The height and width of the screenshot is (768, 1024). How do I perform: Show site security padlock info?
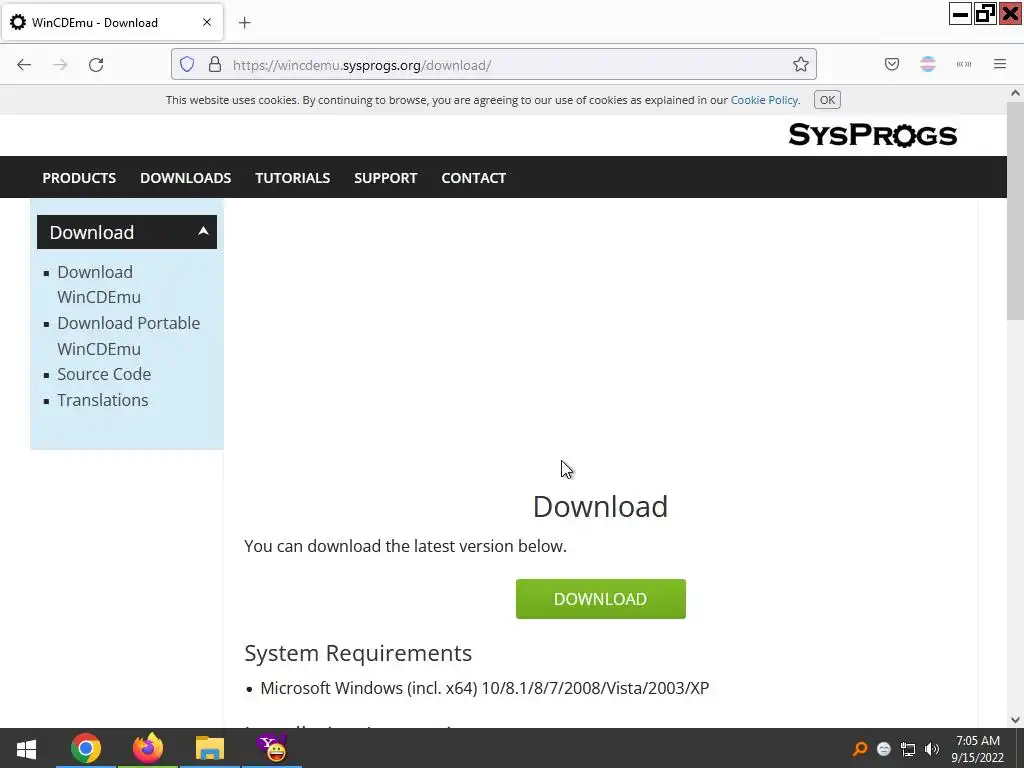[215, 65]
